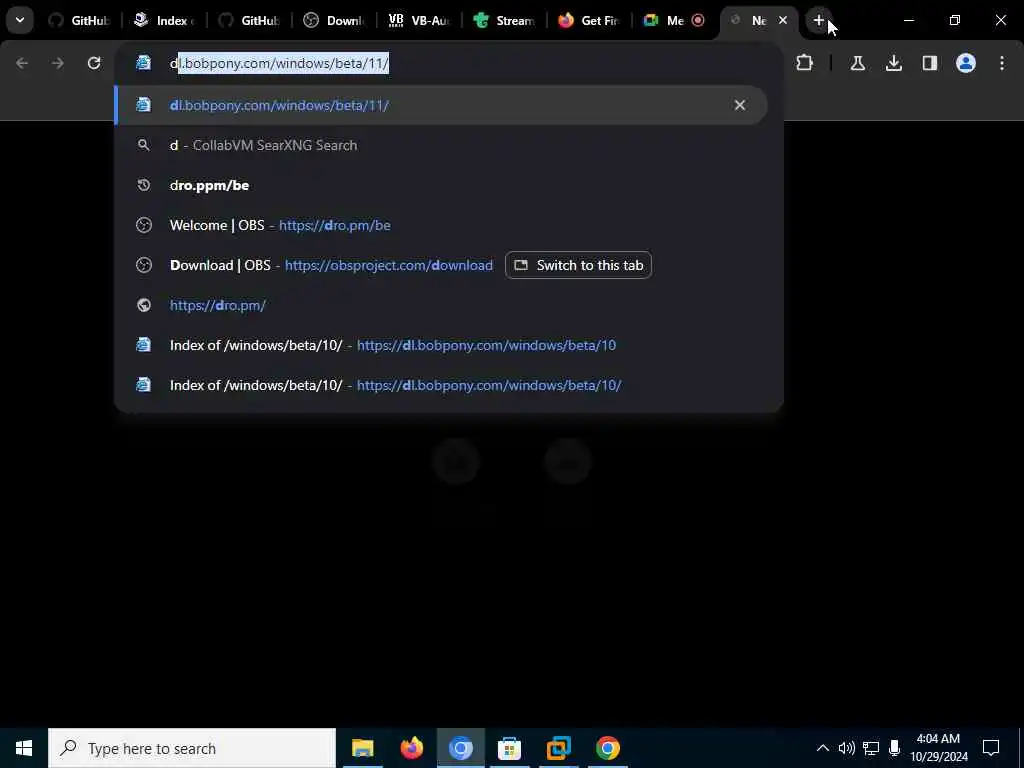The height and width of the screenshot is (768, 1024).
Task: Switch to the Stream tab
Action: 504,20
